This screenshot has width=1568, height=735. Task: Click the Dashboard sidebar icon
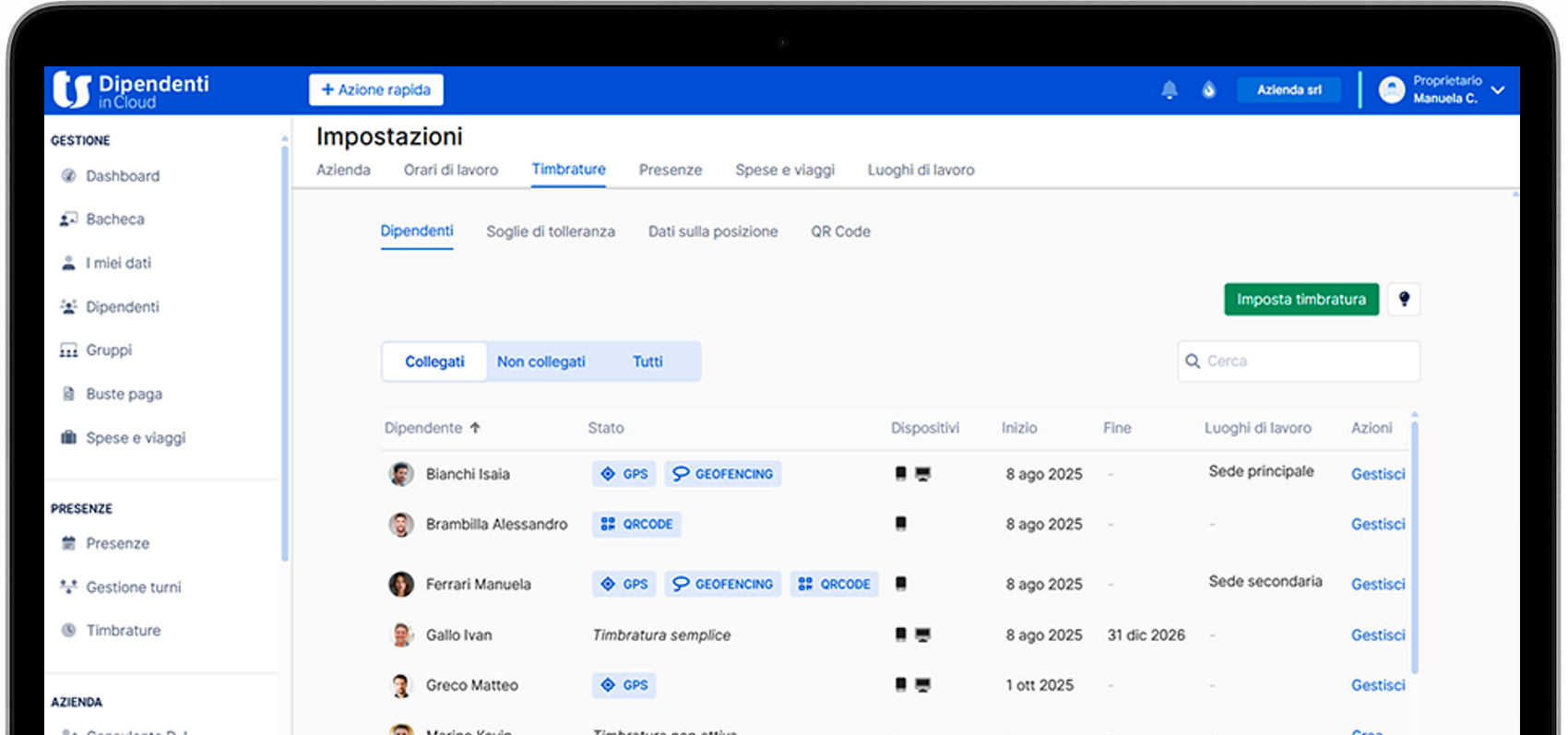tap(68, 175)
